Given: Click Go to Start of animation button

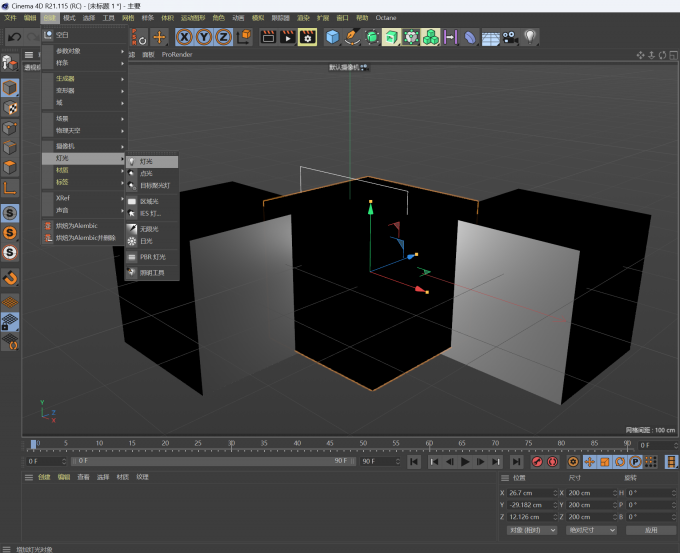Looking at the screenshot, I should point(414,462).
